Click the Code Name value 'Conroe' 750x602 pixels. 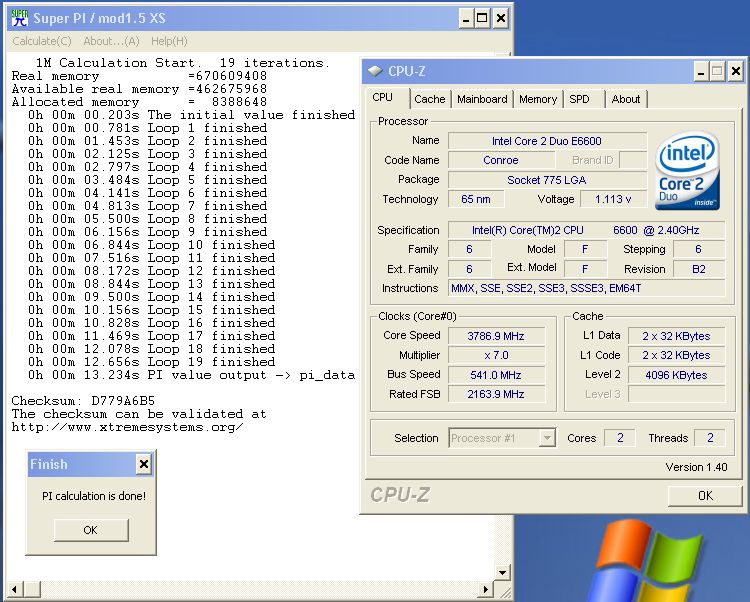[x=501, y=160]
